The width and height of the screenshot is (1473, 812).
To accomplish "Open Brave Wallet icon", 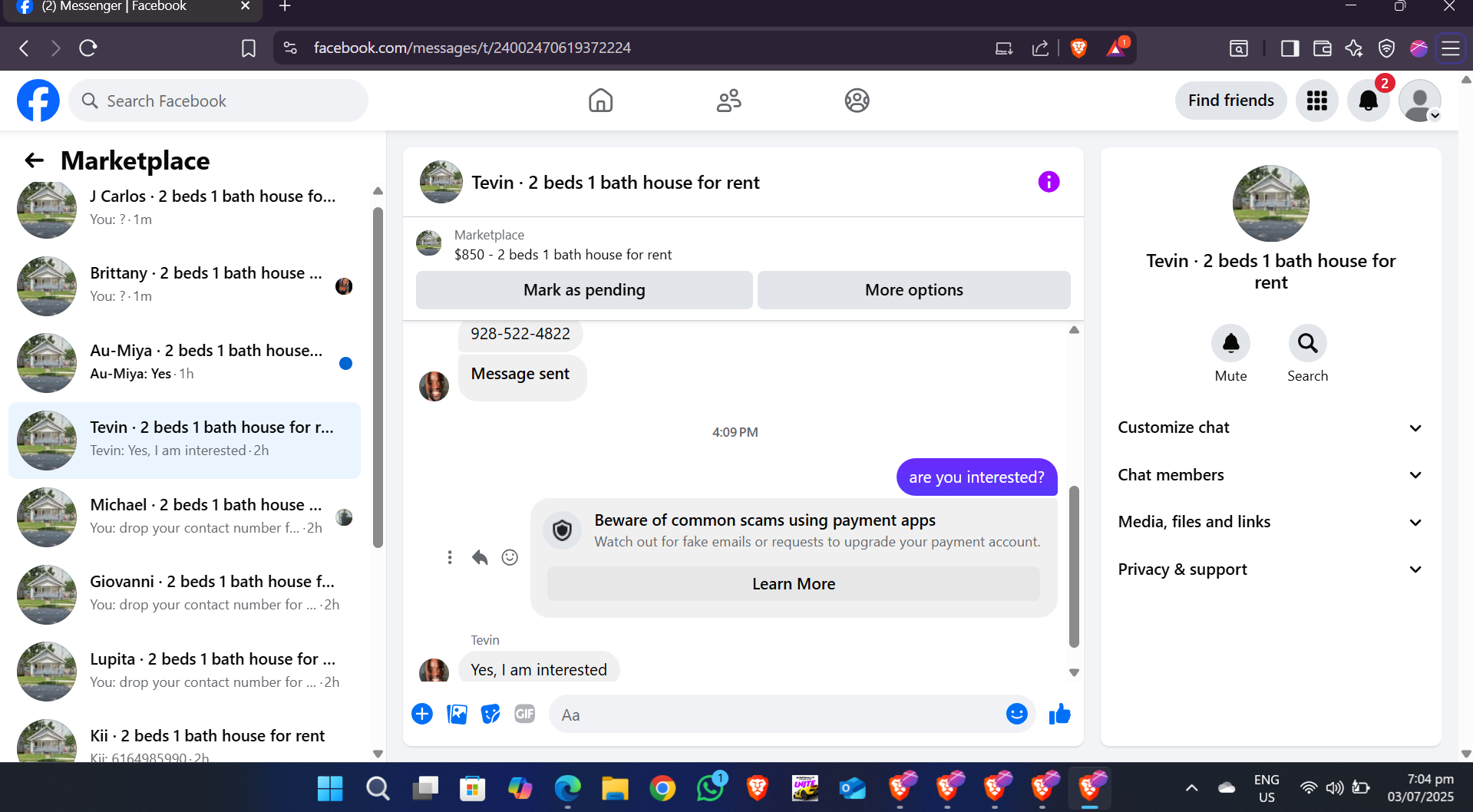I will (x=1322, y=48).
